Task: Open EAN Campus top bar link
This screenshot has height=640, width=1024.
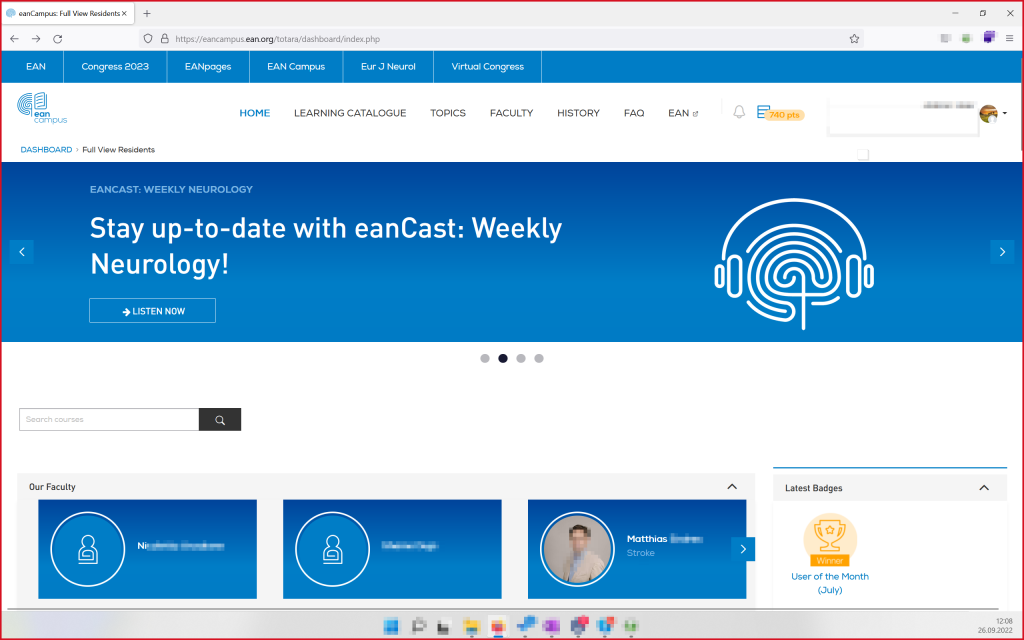Action: pos(296,67)
